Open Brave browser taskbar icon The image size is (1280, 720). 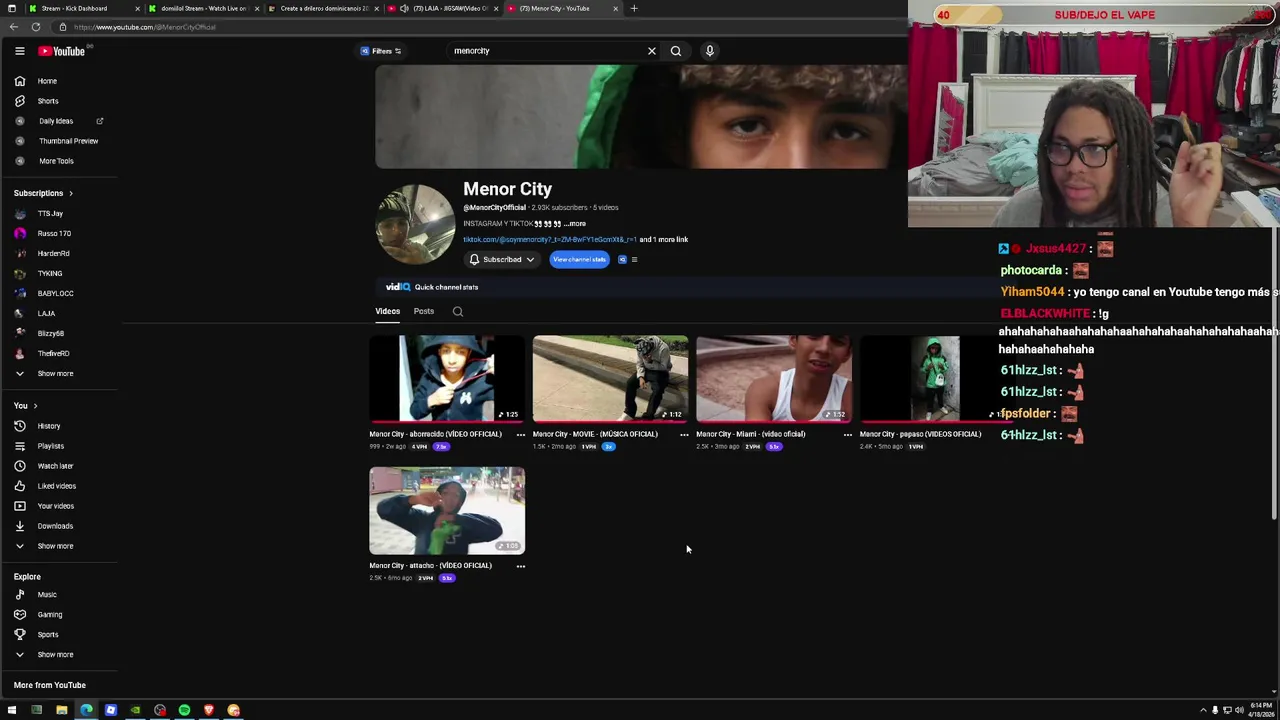tap(208, 710)
